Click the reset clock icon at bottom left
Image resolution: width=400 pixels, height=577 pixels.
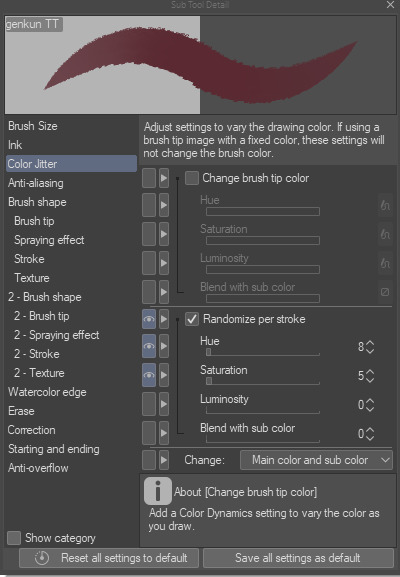click(42, 558)
